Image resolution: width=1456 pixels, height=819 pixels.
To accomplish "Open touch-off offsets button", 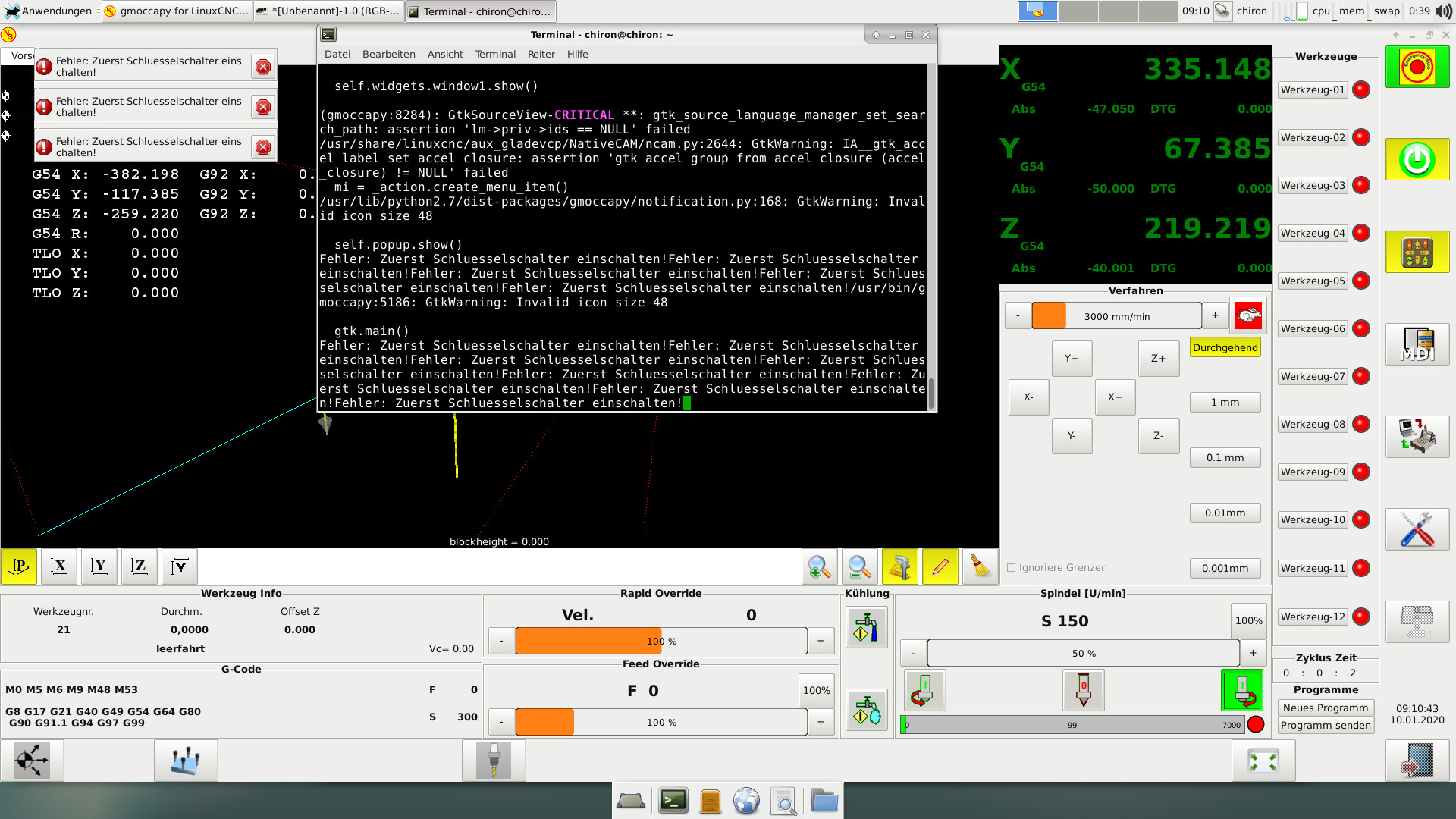I will (x=186, y=761).
